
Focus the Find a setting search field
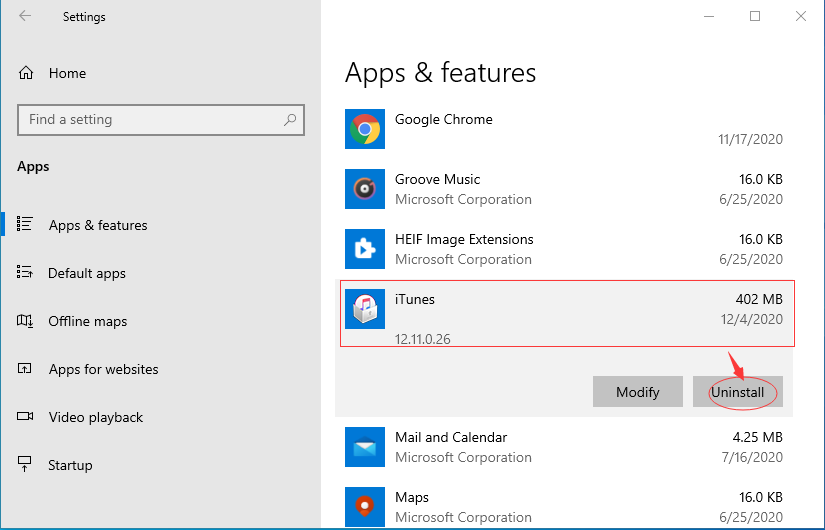(161, 120)
